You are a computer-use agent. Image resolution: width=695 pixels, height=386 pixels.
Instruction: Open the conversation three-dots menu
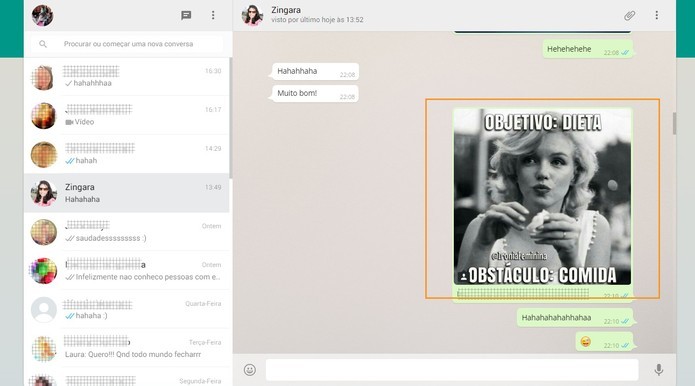[657, 16]
